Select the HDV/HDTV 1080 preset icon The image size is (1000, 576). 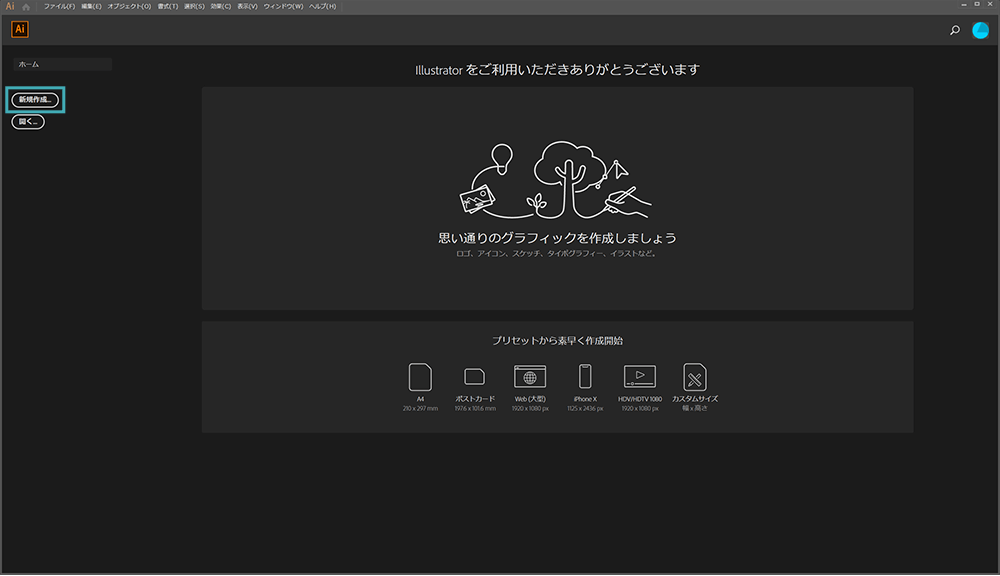(x=640, y=376)
